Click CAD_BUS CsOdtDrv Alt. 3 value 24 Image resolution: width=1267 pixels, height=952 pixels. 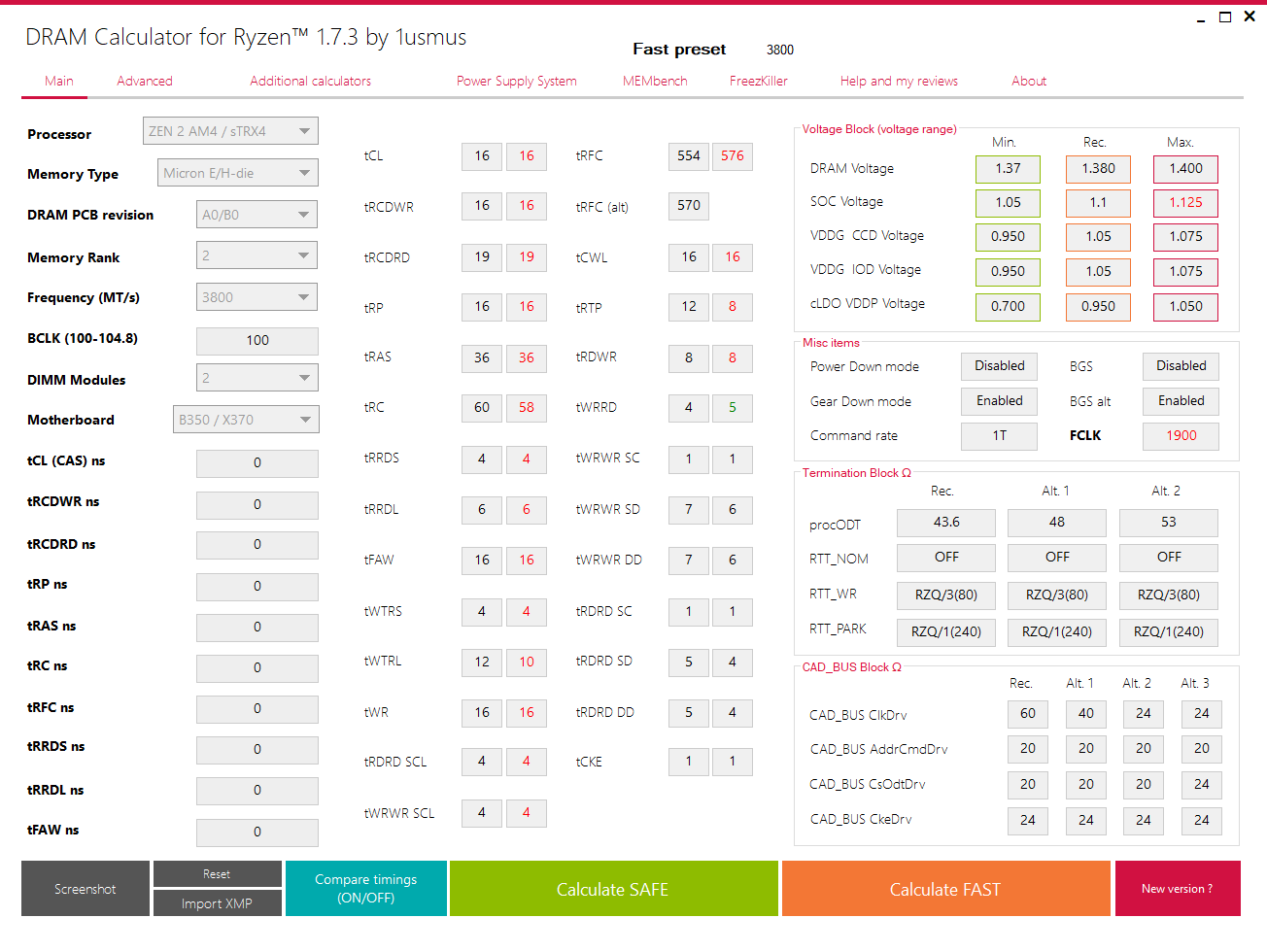tap(1202, 785)
